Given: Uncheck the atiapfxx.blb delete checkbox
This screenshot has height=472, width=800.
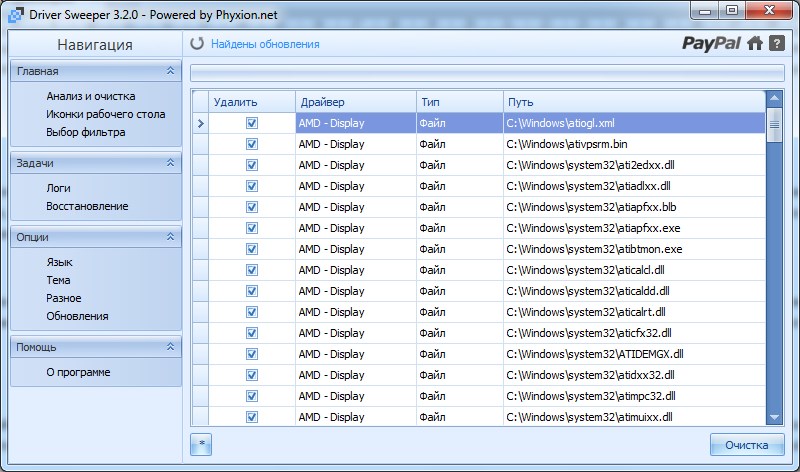Looking at the screenshot, I should coord(252,207).
